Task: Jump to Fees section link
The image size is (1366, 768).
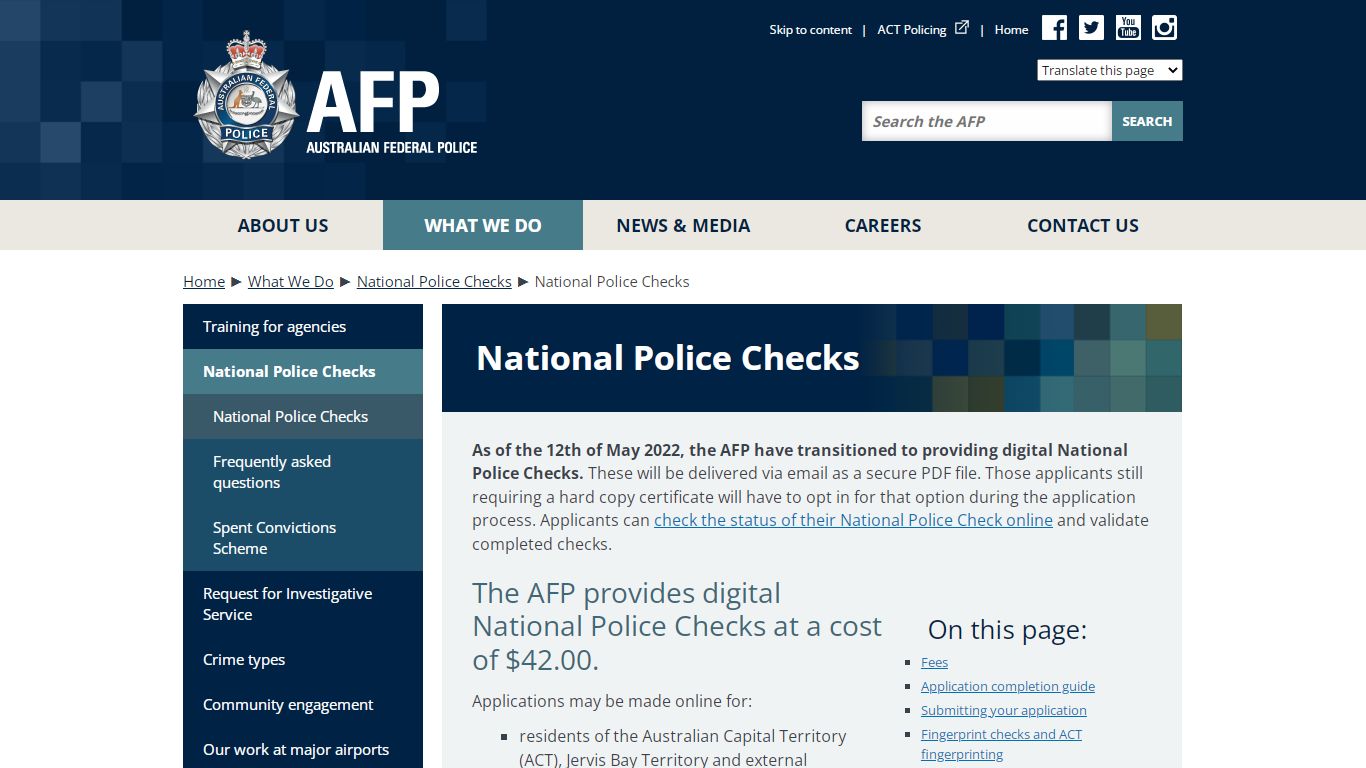Action: [x=934, y=662]
